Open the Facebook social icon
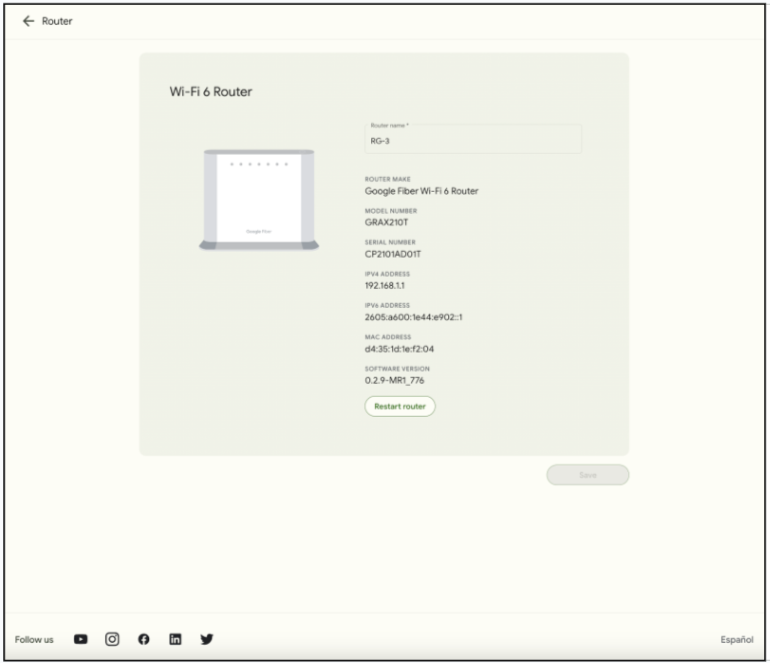The image size is (770, 663). point(143,639)
